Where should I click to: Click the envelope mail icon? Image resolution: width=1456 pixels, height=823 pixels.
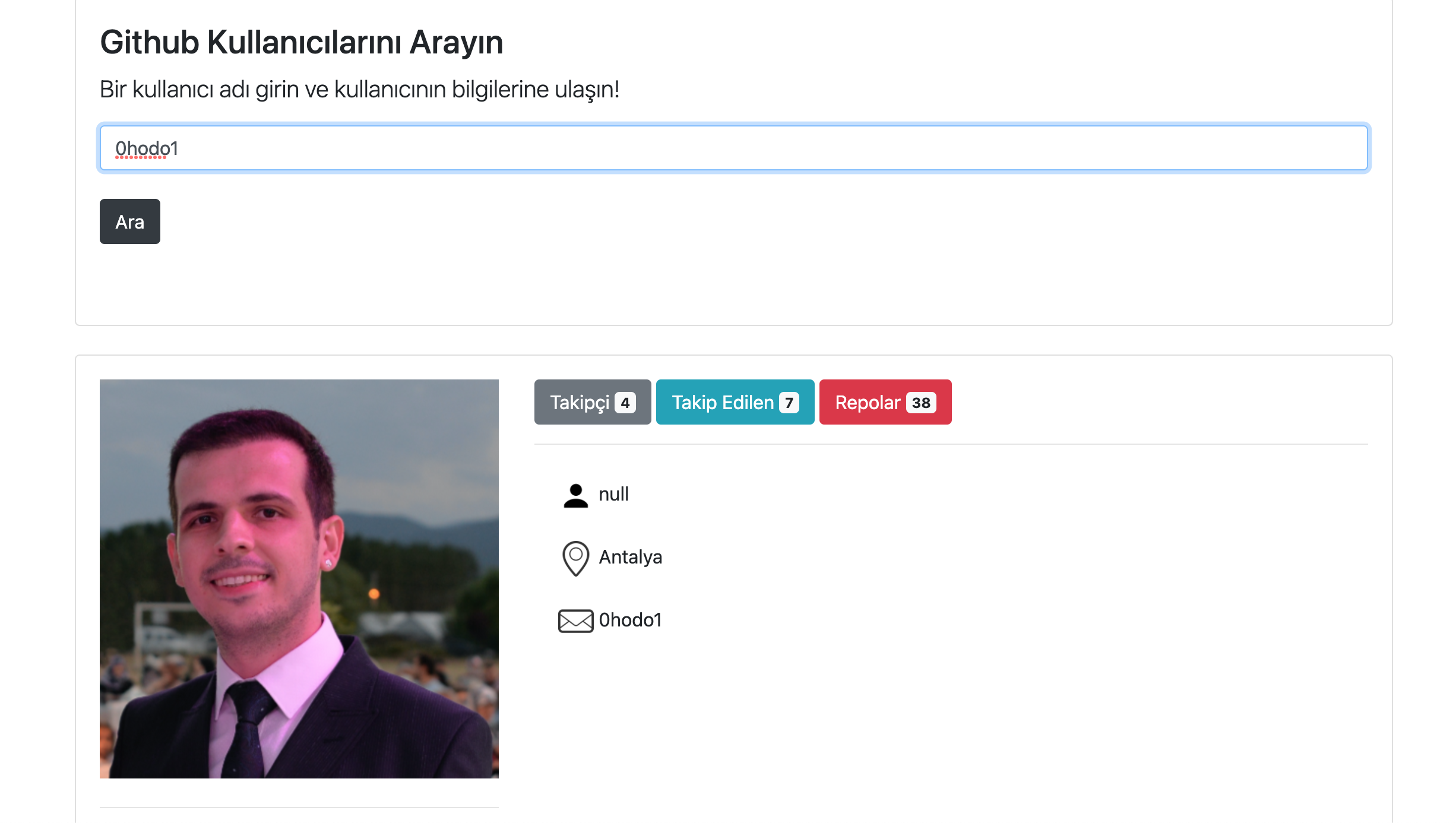click(575, 621)
